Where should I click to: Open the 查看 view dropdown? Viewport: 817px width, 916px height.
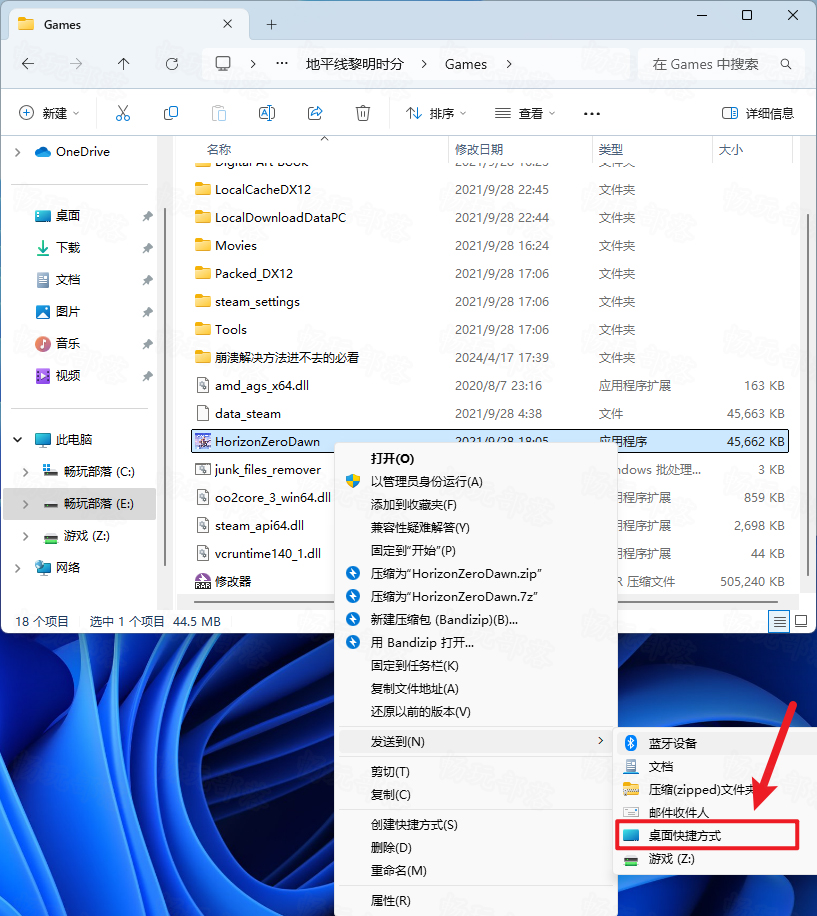click(x=525, y=113)
